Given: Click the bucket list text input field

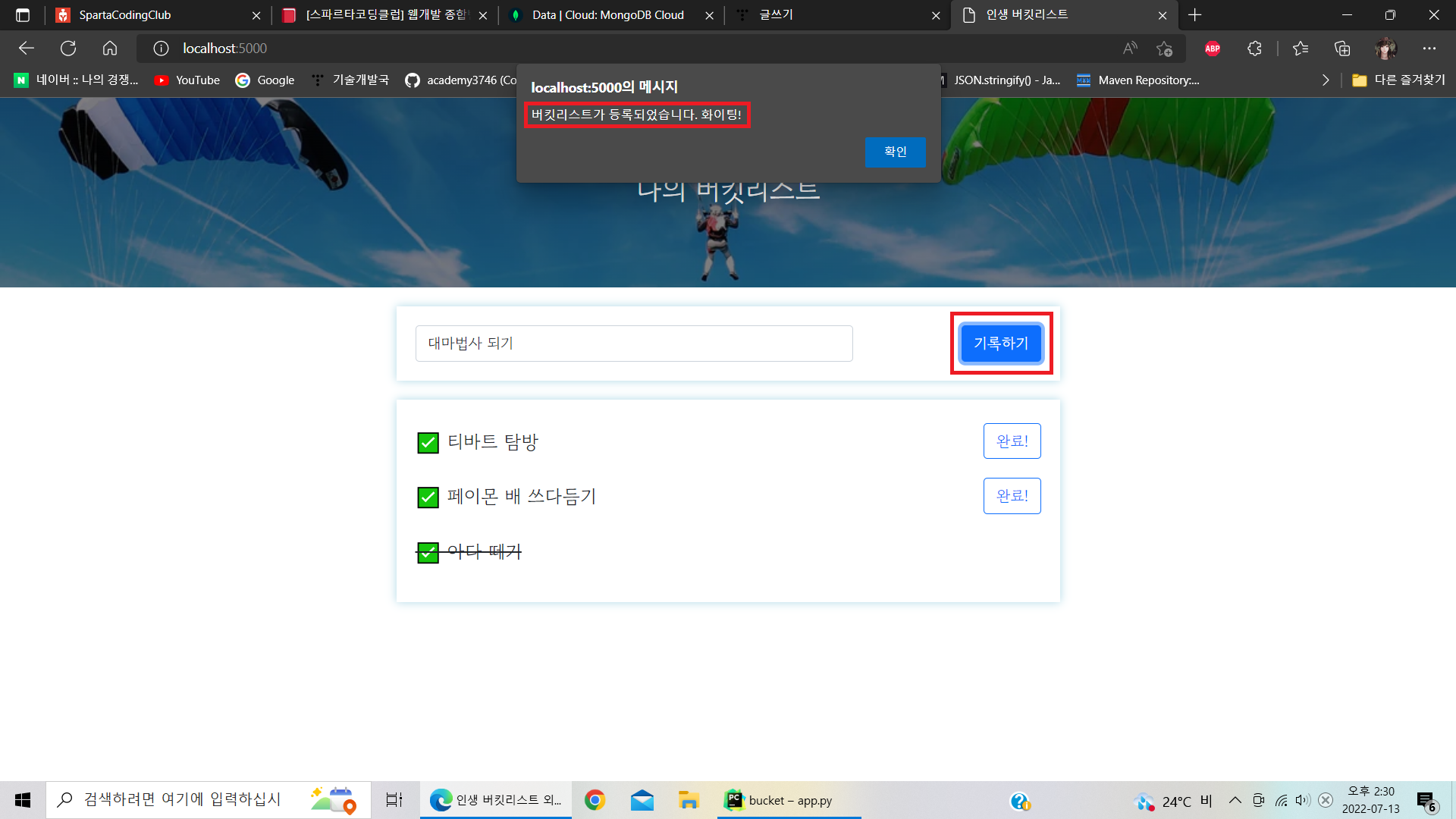Looking at the screenshot, I should 634,344.
